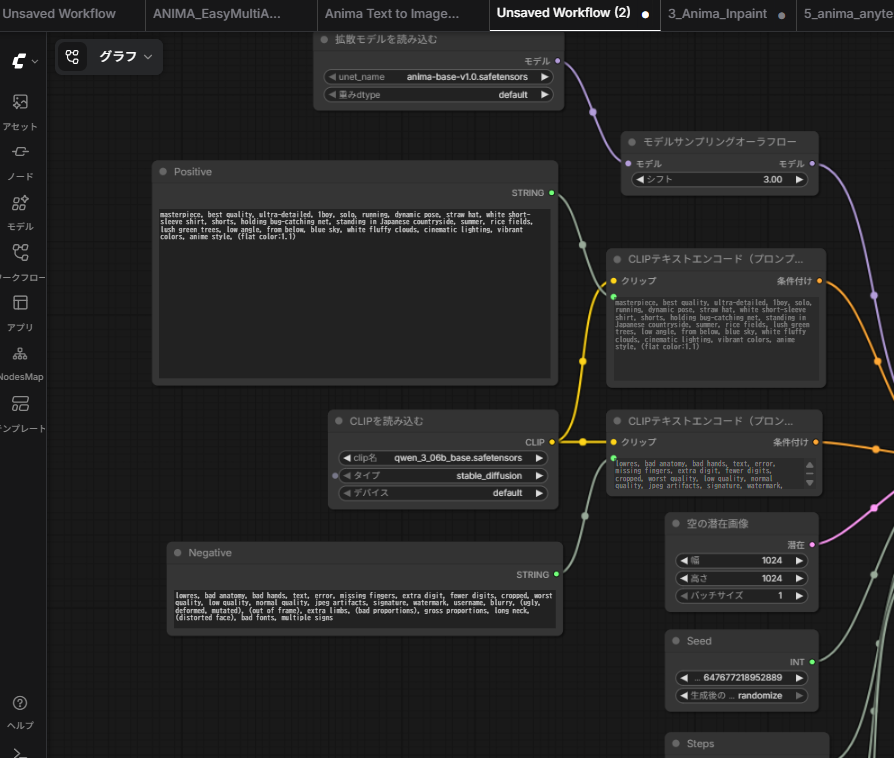Click the 潜在 output port on 空の潜在画像
The image size is (894, 758).
pos(812,545)
